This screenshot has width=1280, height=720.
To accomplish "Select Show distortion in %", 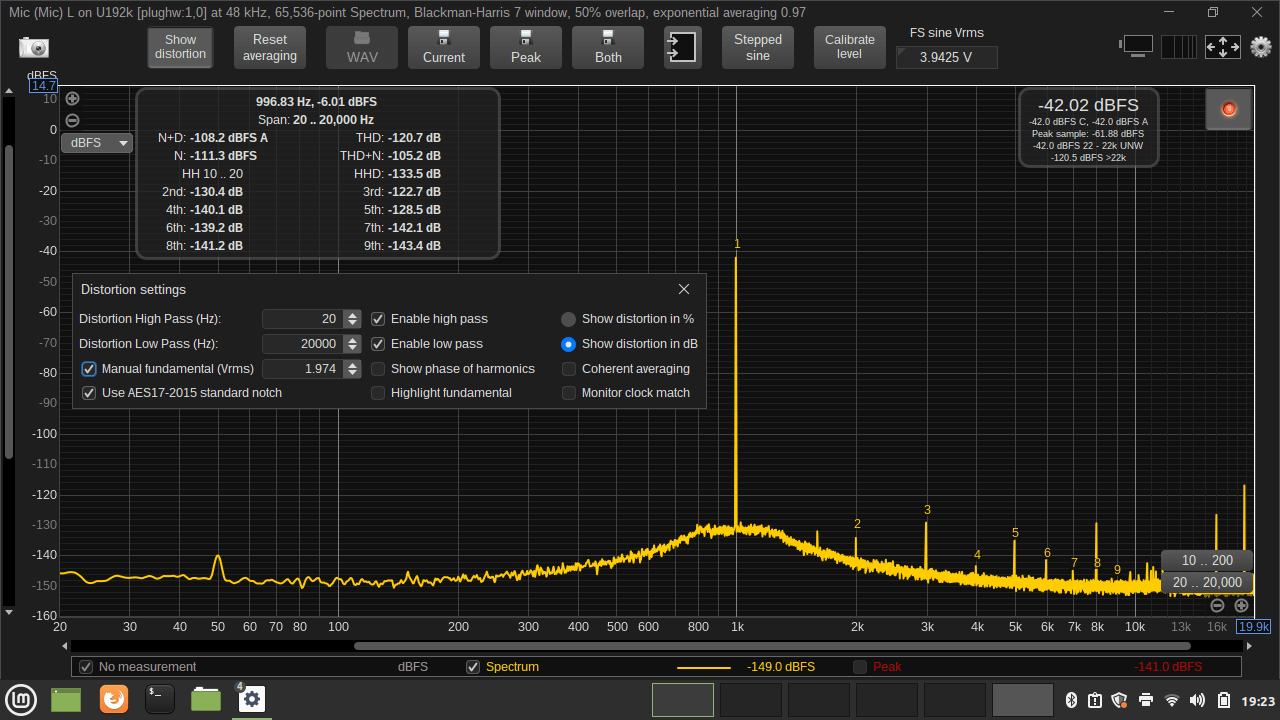I will [568, 319].
